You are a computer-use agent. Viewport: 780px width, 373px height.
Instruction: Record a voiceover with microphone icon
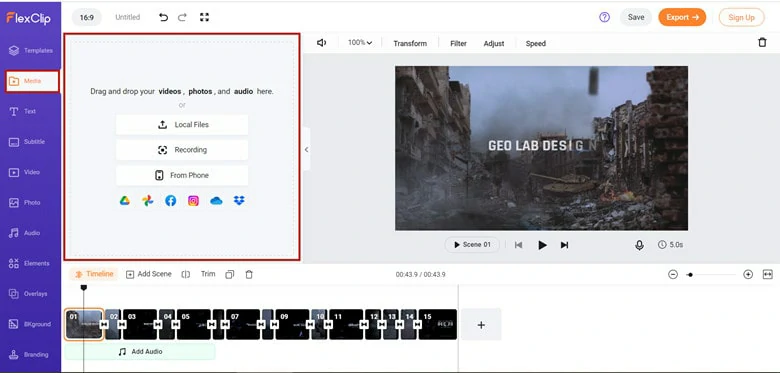click(x=640, y=245)
